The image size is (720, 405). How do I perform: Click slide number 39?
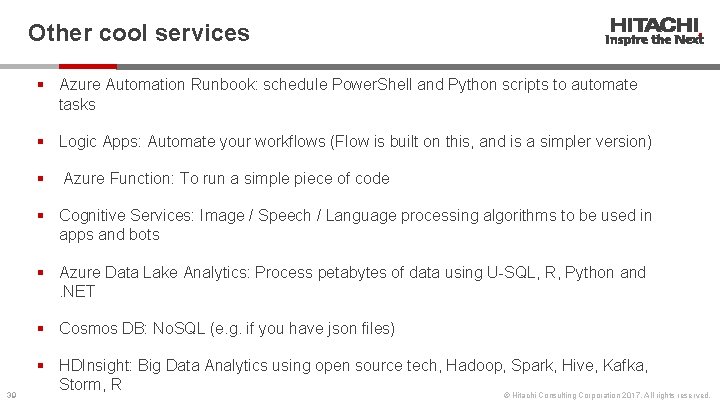coord(10,396)
